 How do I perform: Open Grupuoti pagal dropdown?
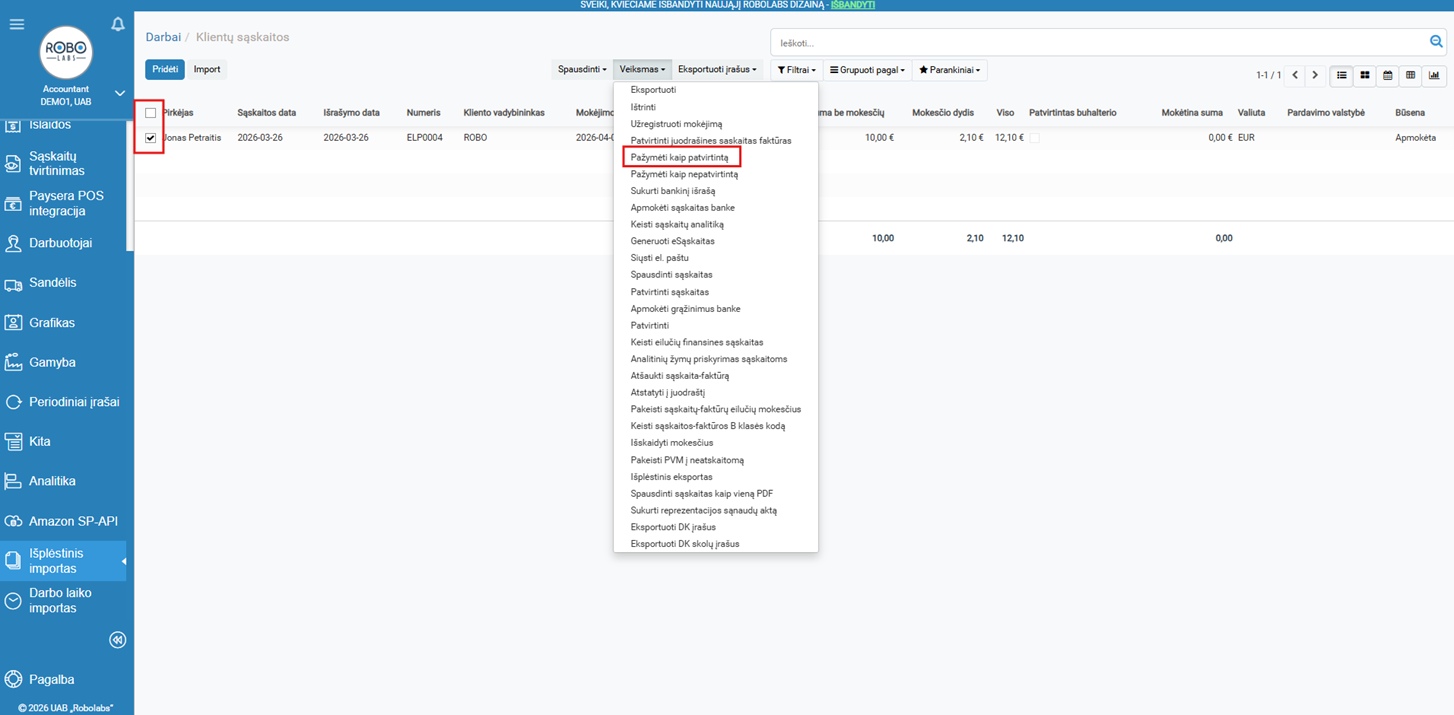pyautogui.click(x=867, y=70)
